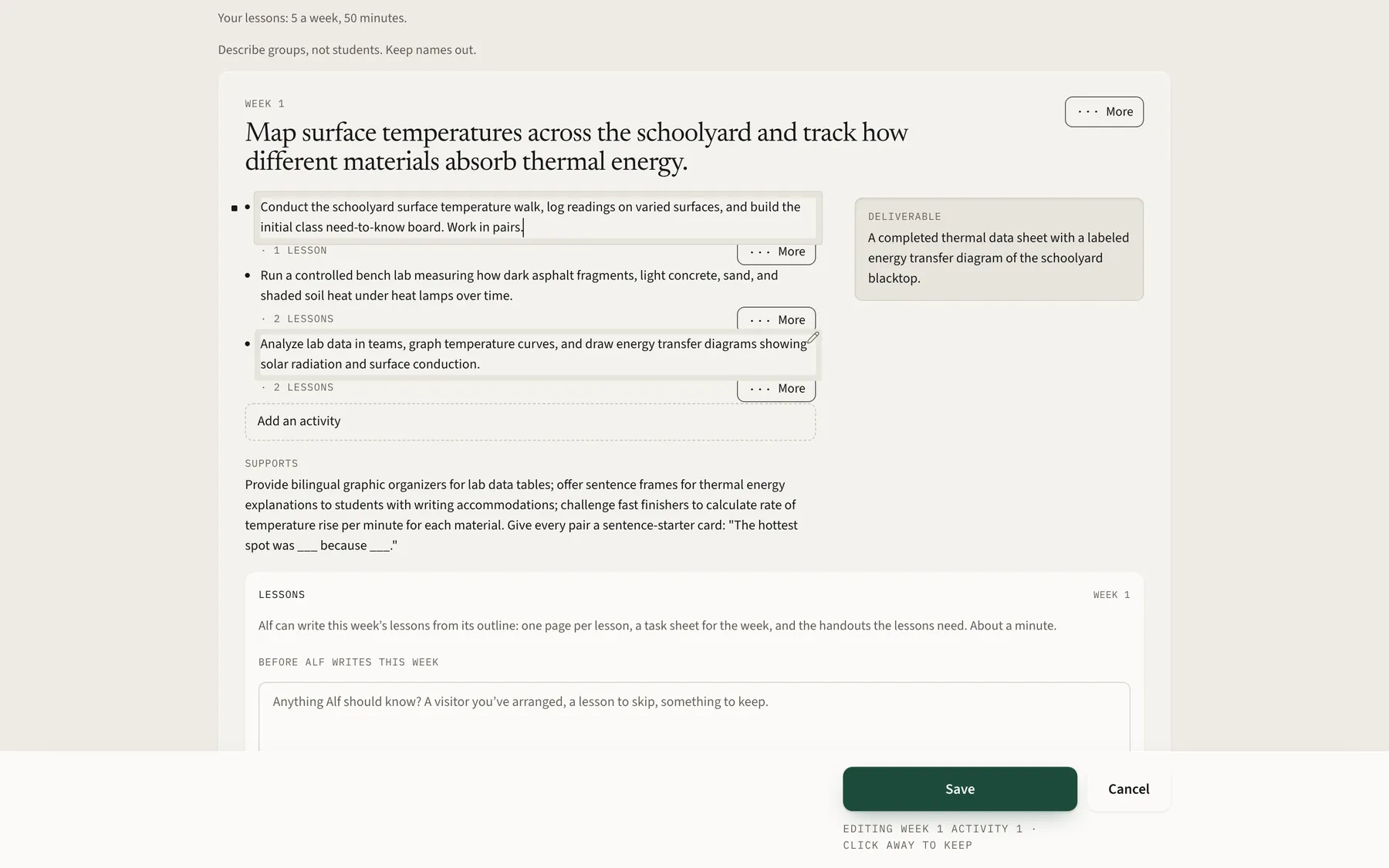Open More menu for the bench lab activity
The image size is (1389, 868).
coord(776,319)
